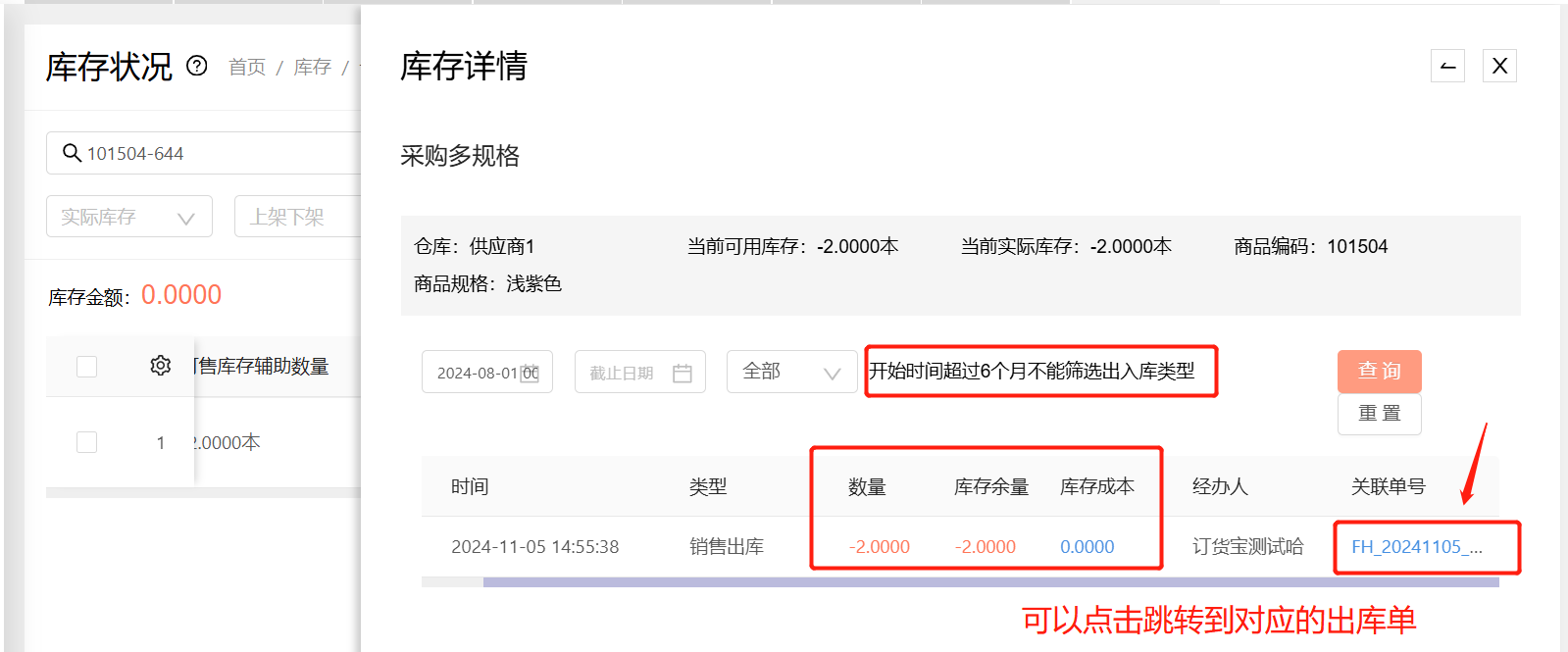Close the 库存详情 panel with X icon
The image size is (1568, 652).
click(1499, 66)
